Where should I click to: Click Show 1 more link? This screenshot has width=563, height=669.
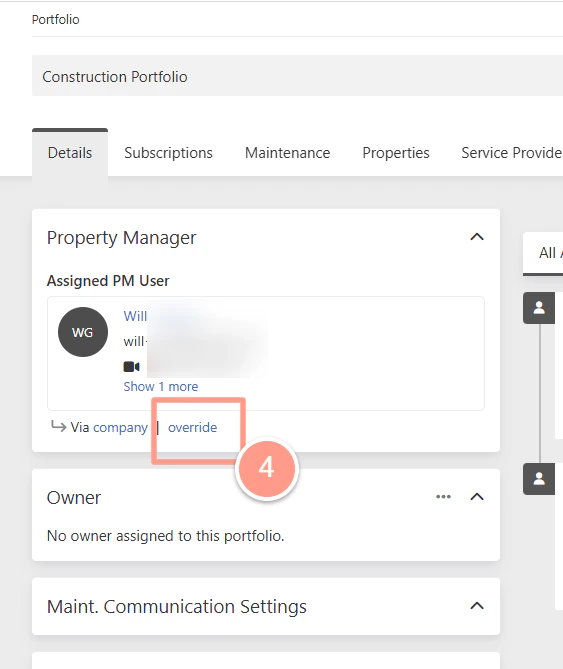(x=161, y=387)
